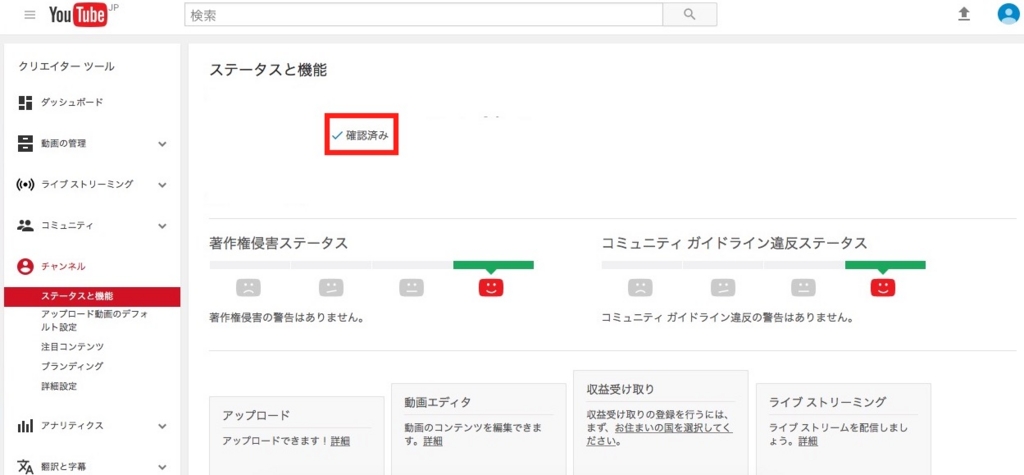This screenshot has width=1024, height=475.
Task: Open 注目コンテンツ in the sidebar
Action: 72,346
